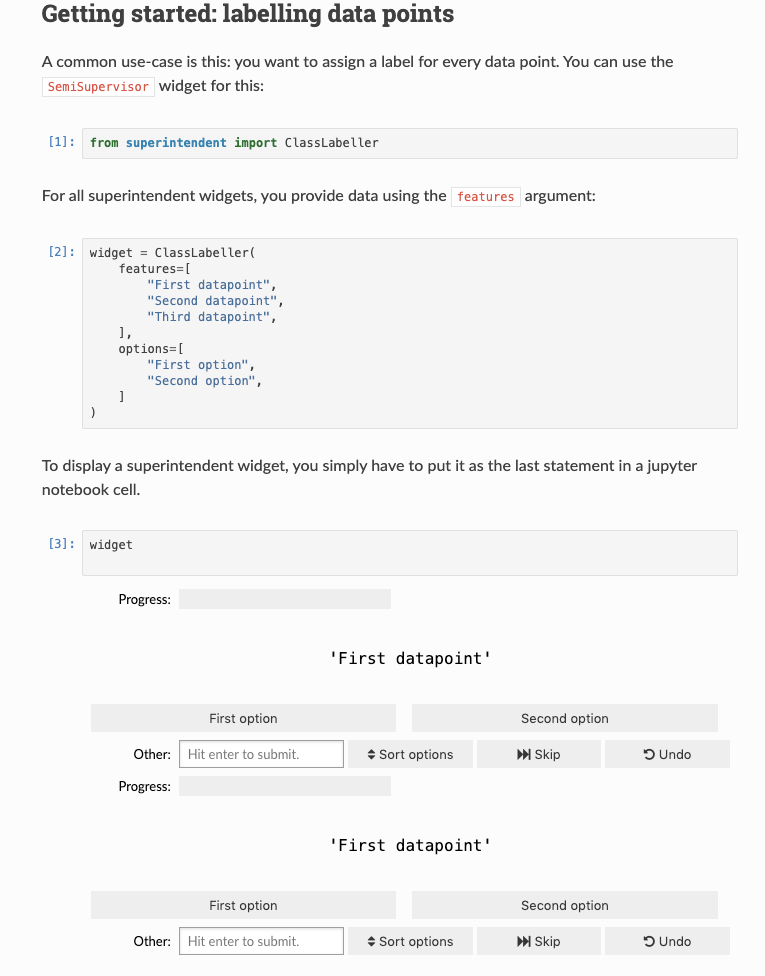Click the widget code cell
Screen dimensions: 765x976
[410, 551]
